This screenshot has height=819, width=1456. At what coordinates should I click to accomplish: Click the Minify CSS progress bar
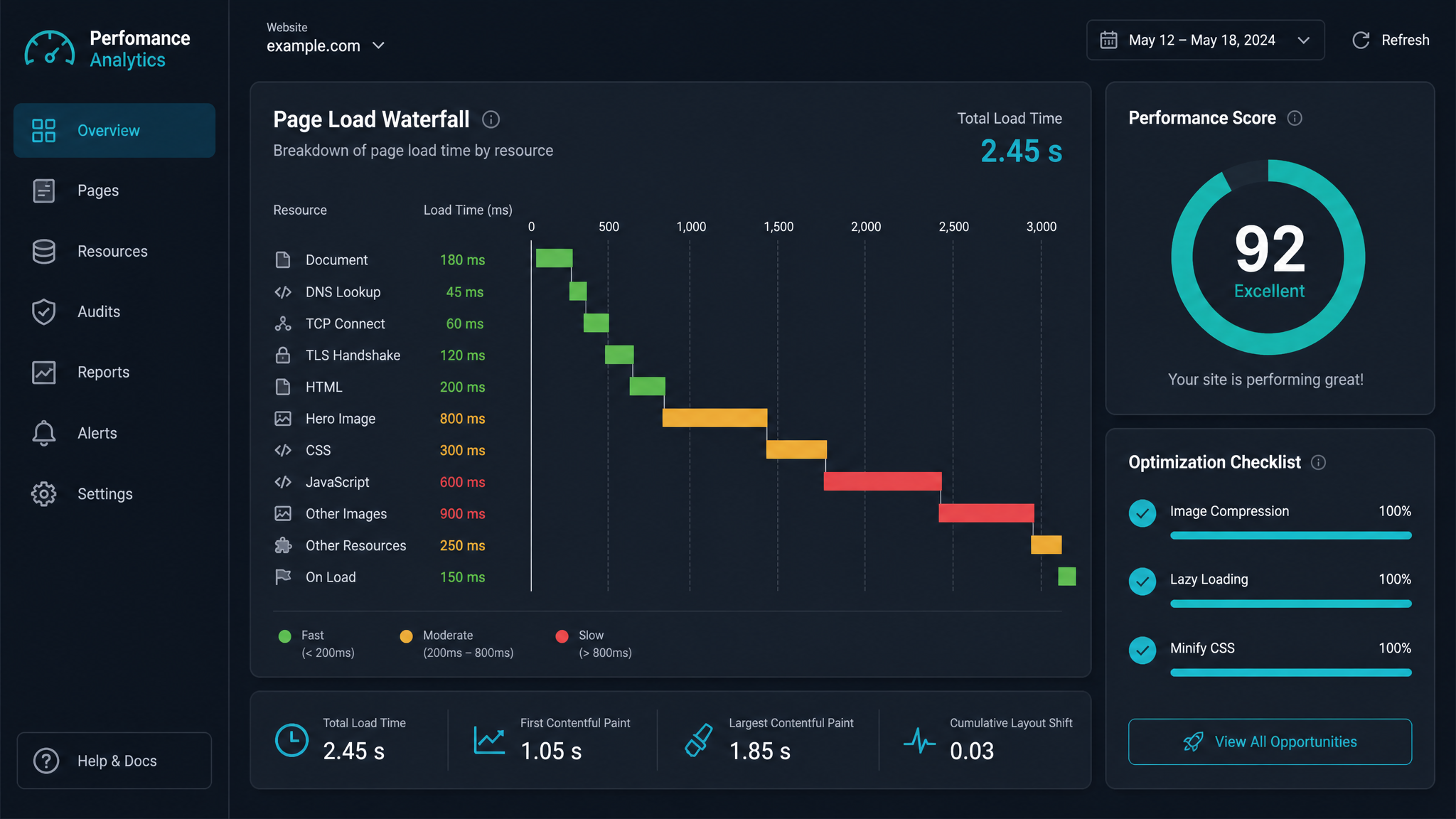click(x=1291, y=673)
